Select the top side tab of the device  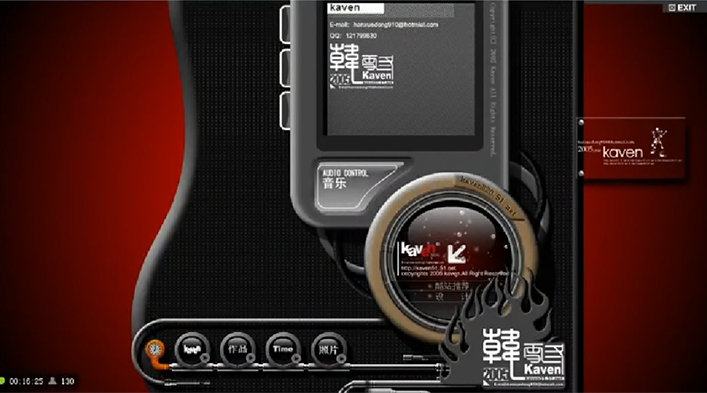tap(285, 24)
